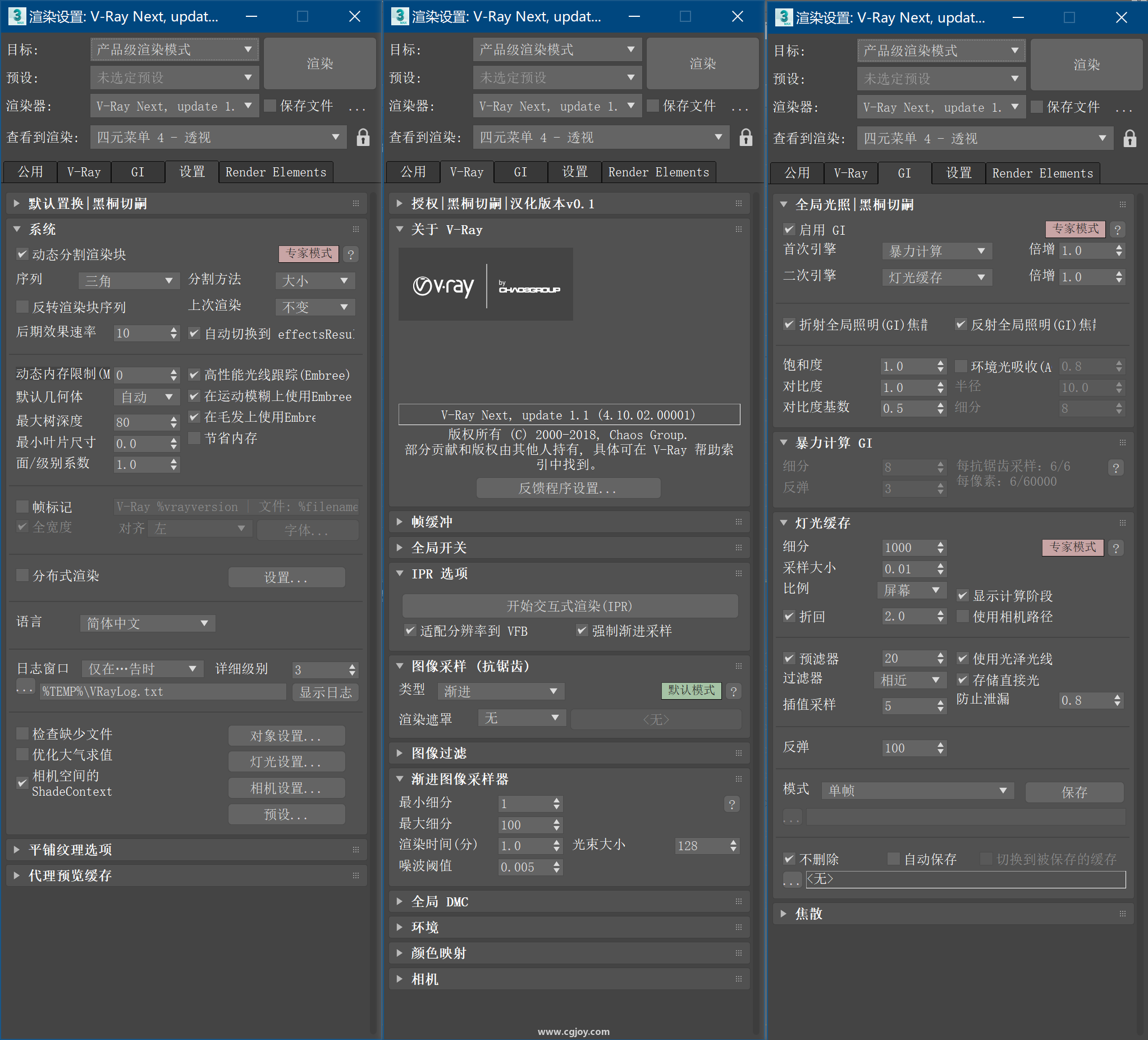Click 反馈程序设置... button
This screenshot has height=1040, width=1148.
click(x=568, y=488)
